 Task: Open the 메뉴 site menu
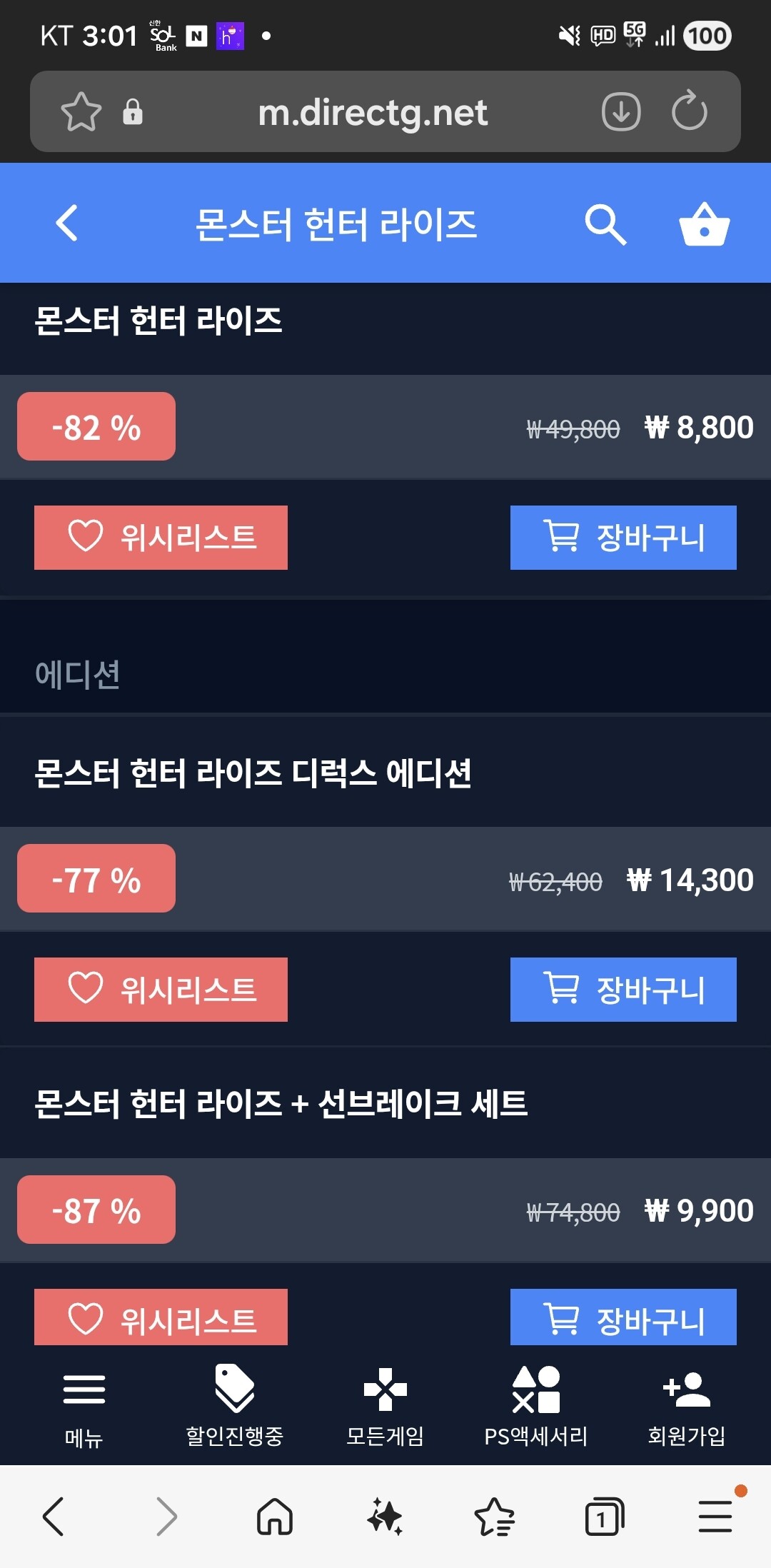[x=84, y=1404]
